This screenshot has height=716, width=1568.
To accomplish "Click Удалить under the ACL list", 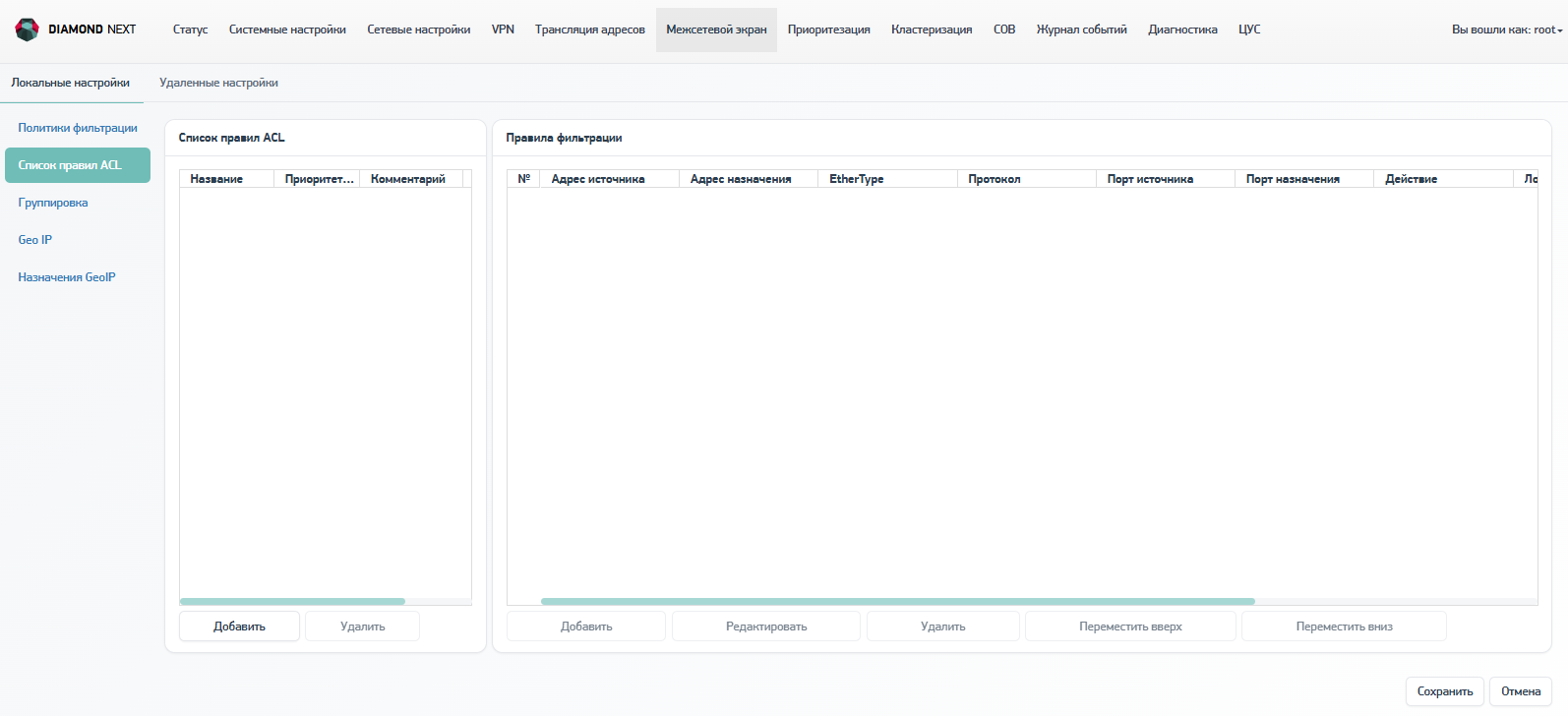I will click(x=362, y=626).
